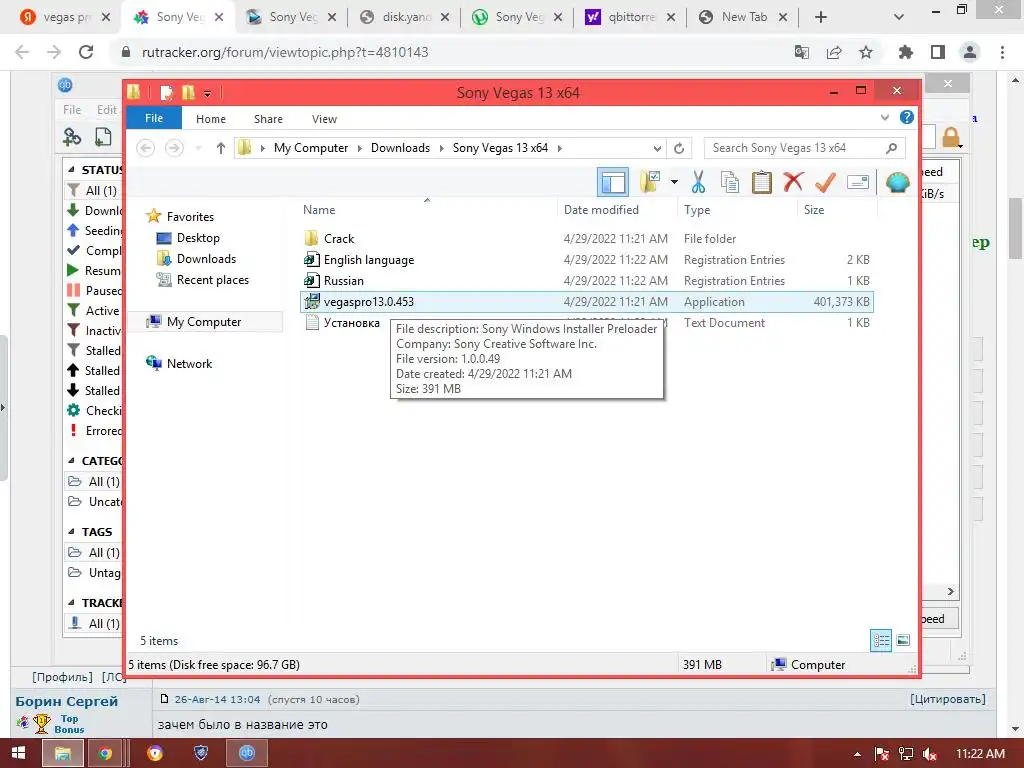Viewport: 1024px width, 768px height.
Task: Open the View ribbon tab
Action: click(325, 119)
